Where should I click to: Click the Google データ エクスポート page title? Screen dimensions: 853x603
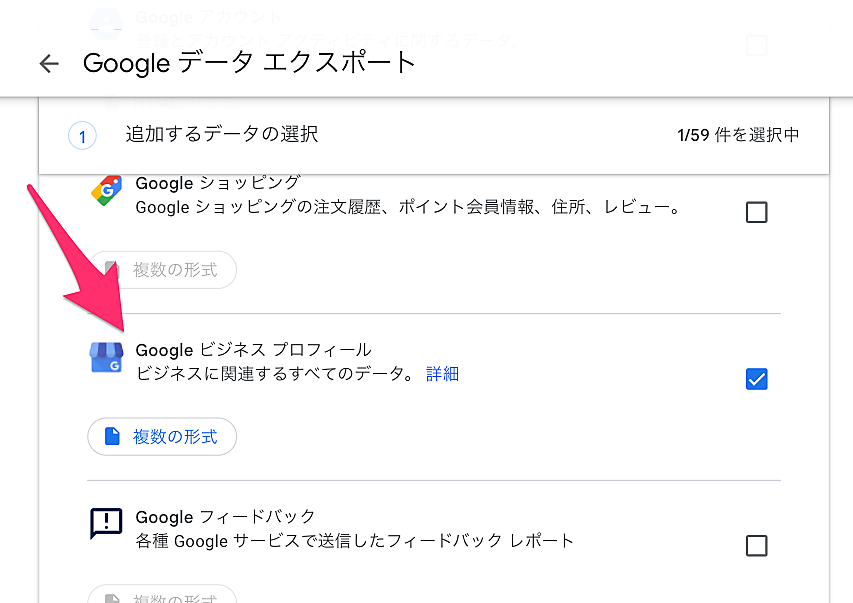(x=249, y=63)
